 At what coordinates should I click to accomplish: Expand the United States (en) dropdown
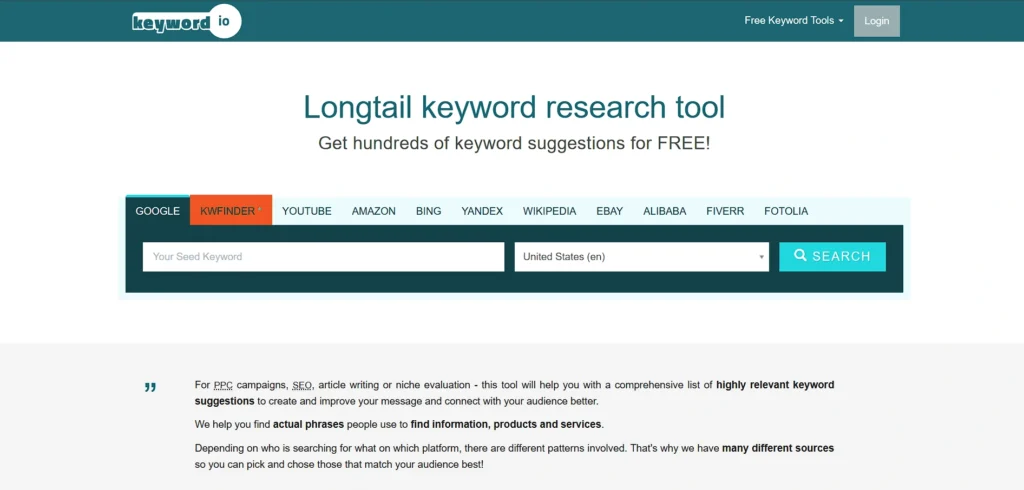pyautogui.click(x=641, y=257)
